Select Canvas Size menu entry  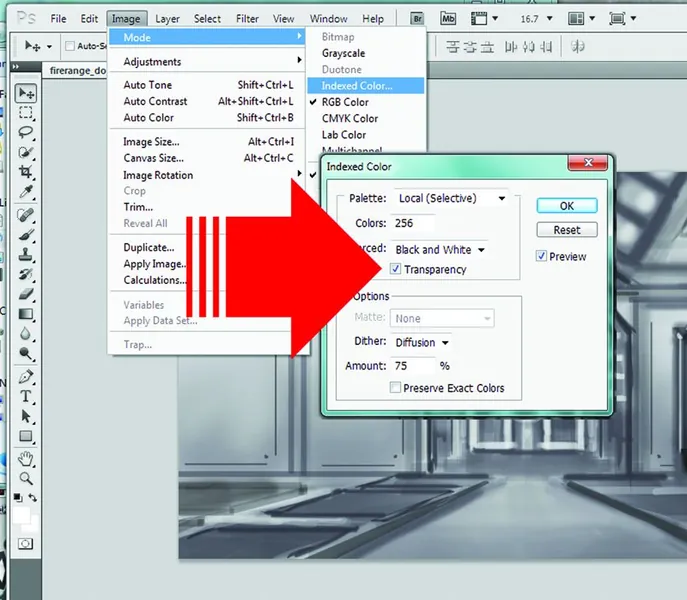pos(208,158)
